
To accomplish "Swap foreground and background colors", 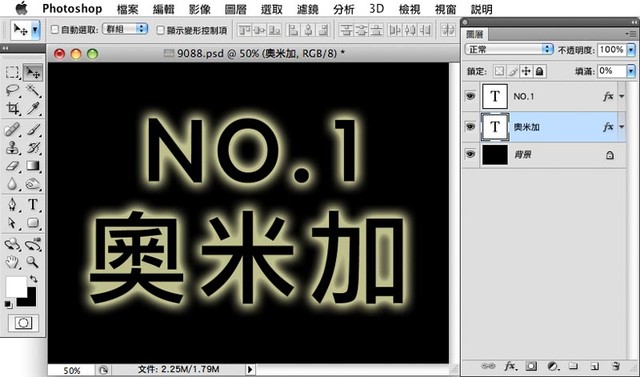I will pos(33,279).
